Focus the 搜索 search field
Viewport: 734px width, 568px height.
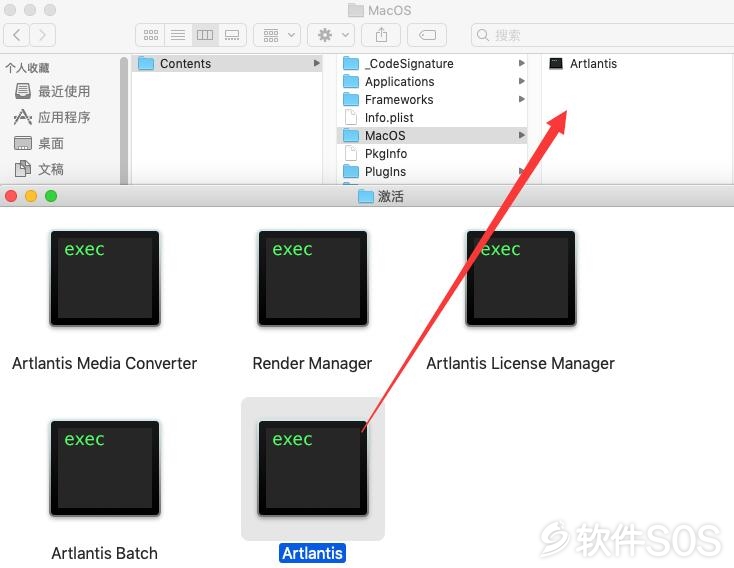(602, 35)
